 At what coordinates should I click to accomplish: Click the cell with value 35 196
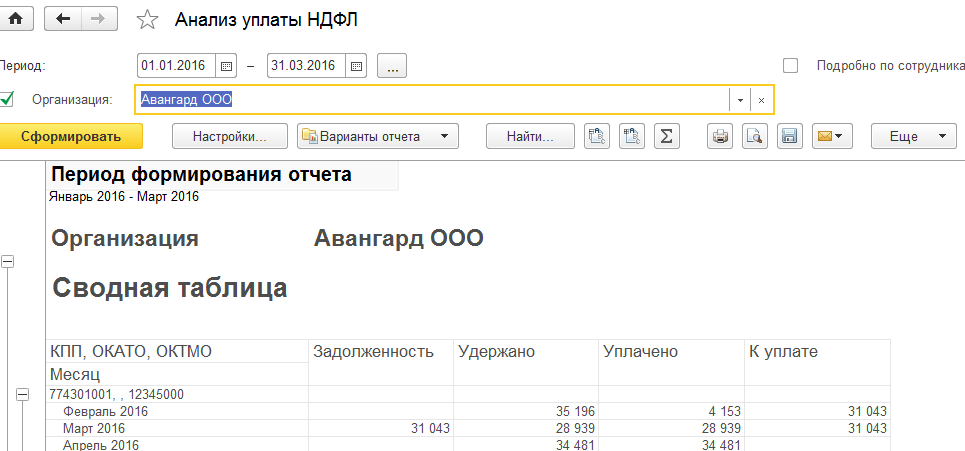526,412
